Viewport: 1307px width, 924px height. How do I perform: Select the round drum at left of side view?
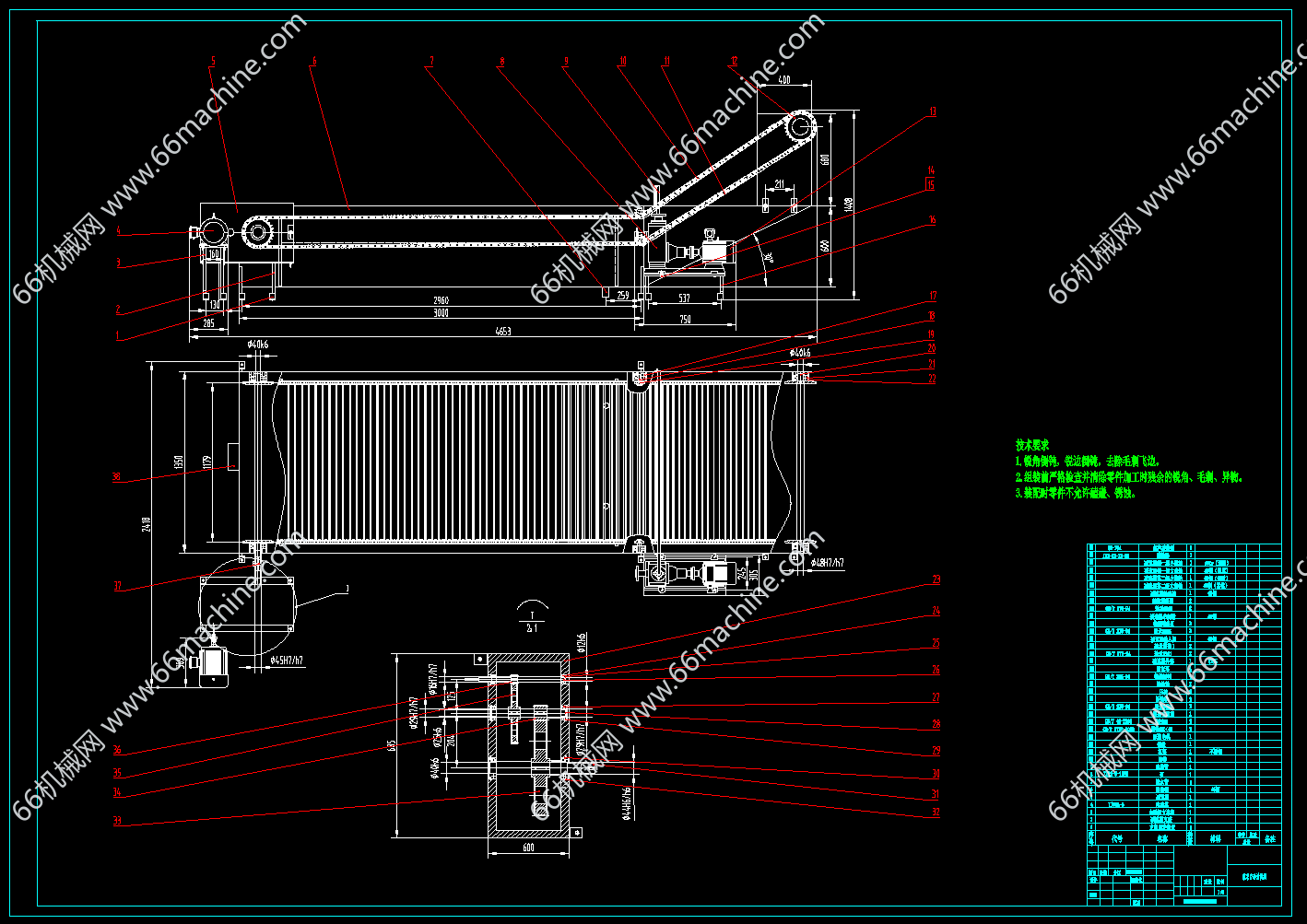pos(213,230)
